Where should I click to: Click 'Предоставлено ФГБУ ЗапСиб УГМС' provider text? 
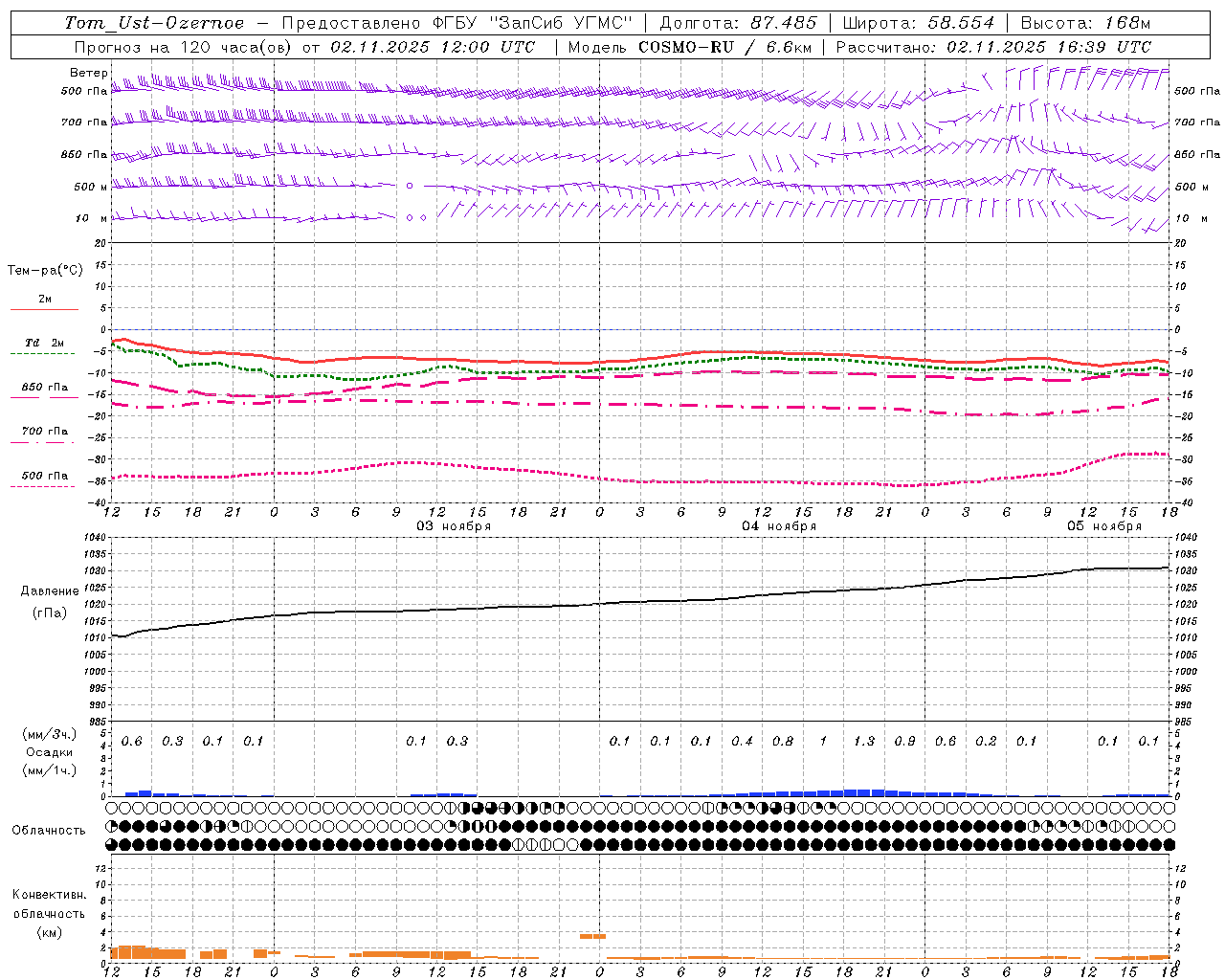(457, 23)
